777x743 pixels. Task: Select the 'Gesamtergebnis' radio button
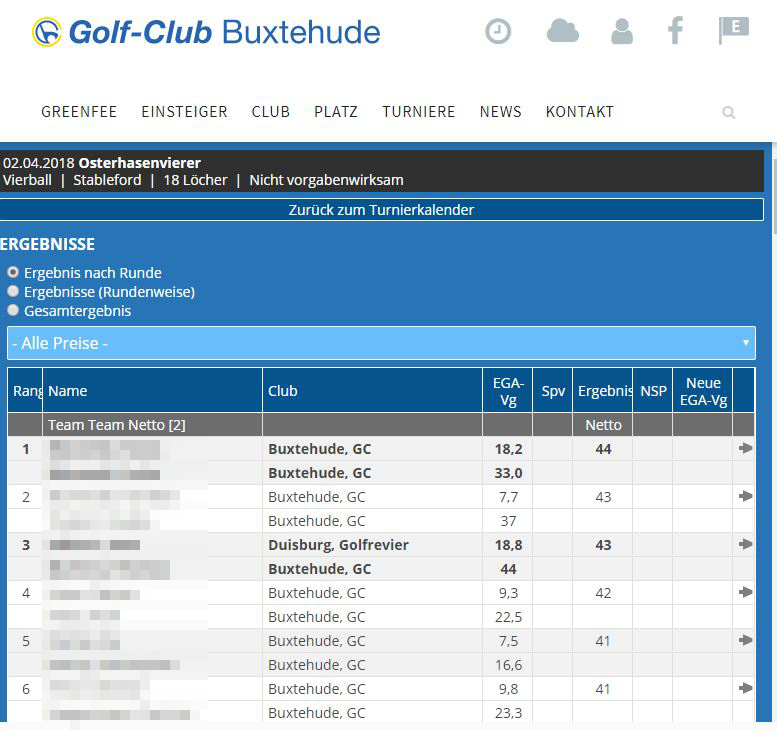13,310
